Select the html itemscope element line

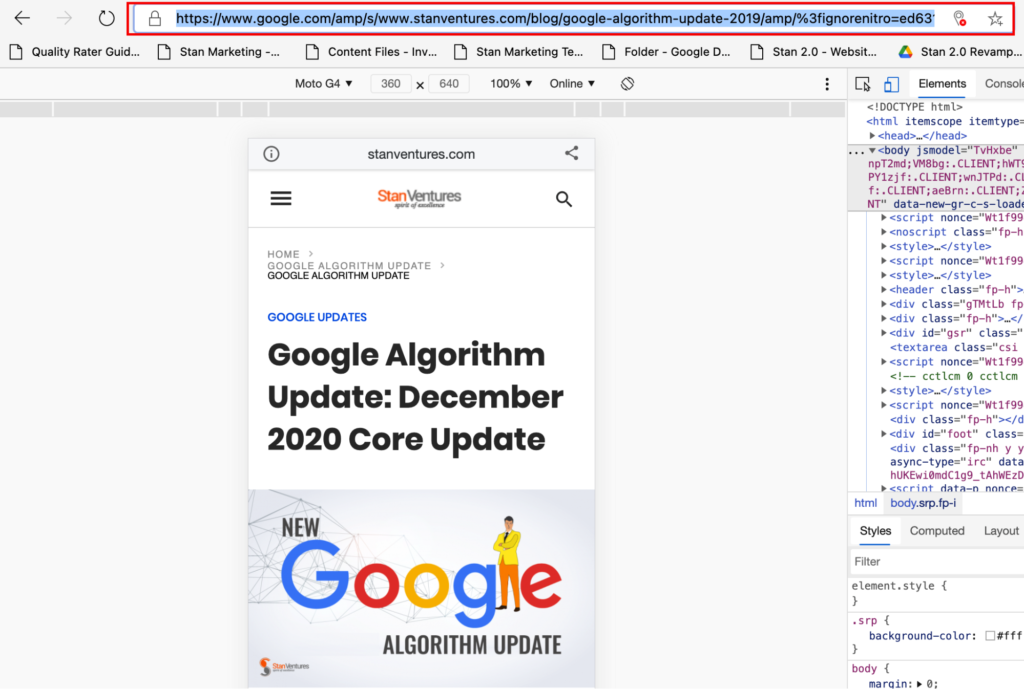click(x=944, y=121)
